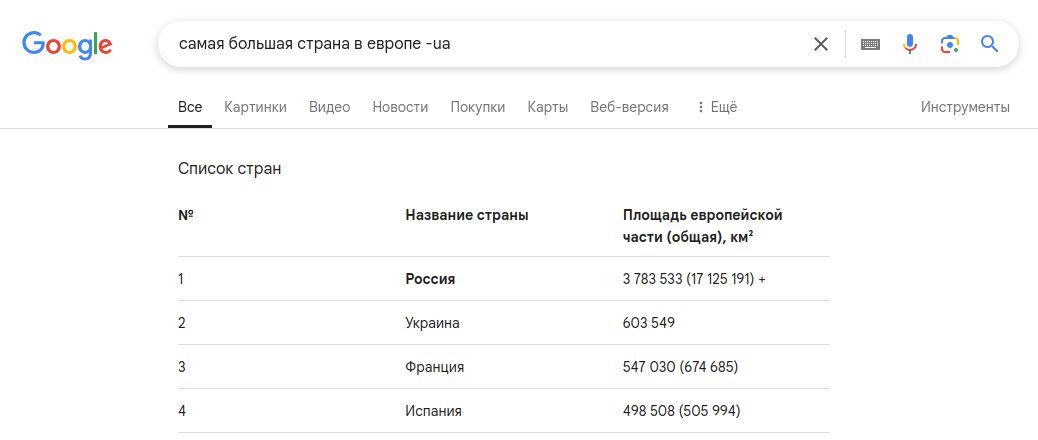Click the Россия table entry
1038x440 pixels.
430,279
